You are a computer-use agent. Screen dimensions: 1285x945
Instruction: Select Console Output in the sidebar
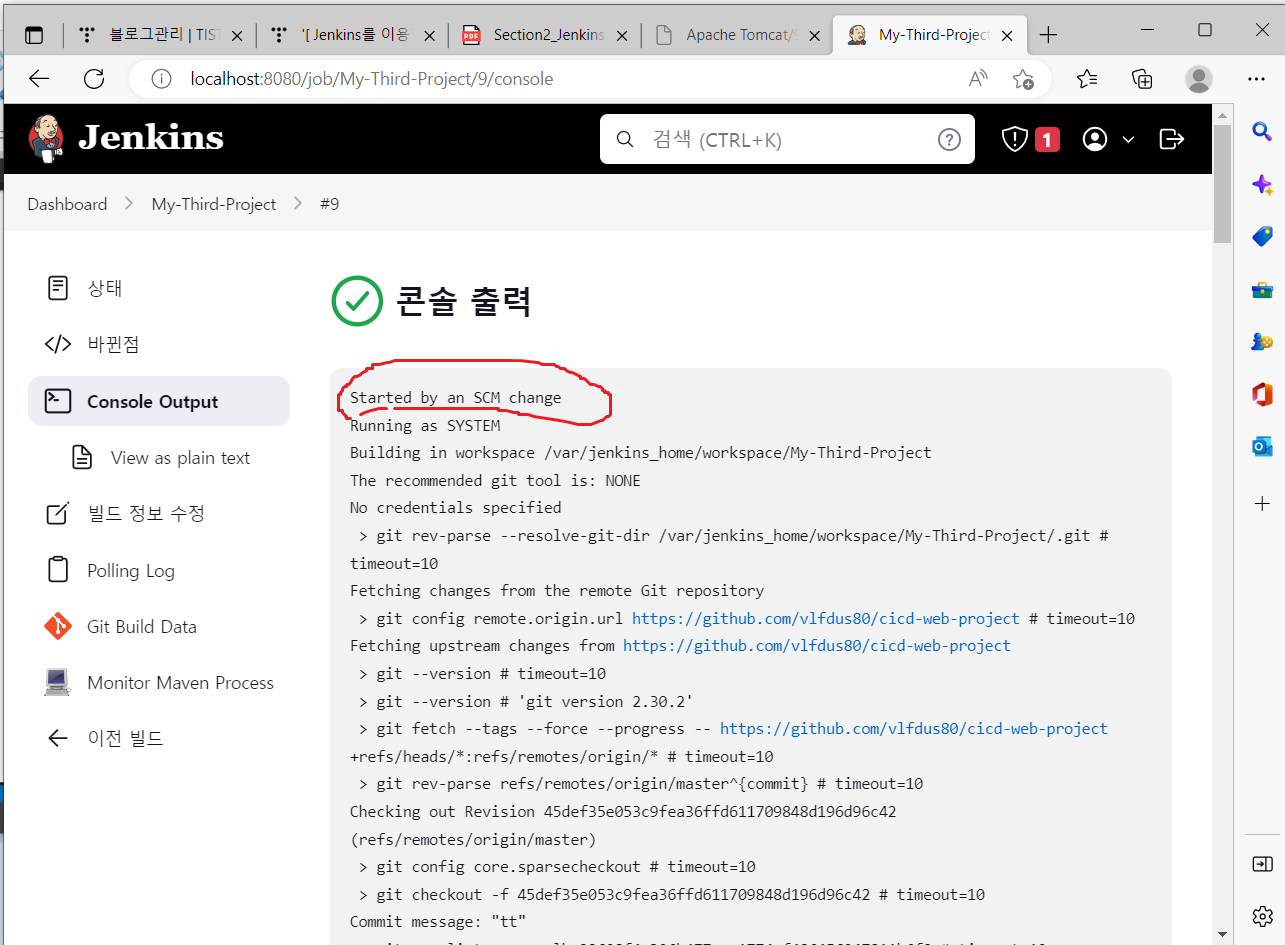(159, 401)
